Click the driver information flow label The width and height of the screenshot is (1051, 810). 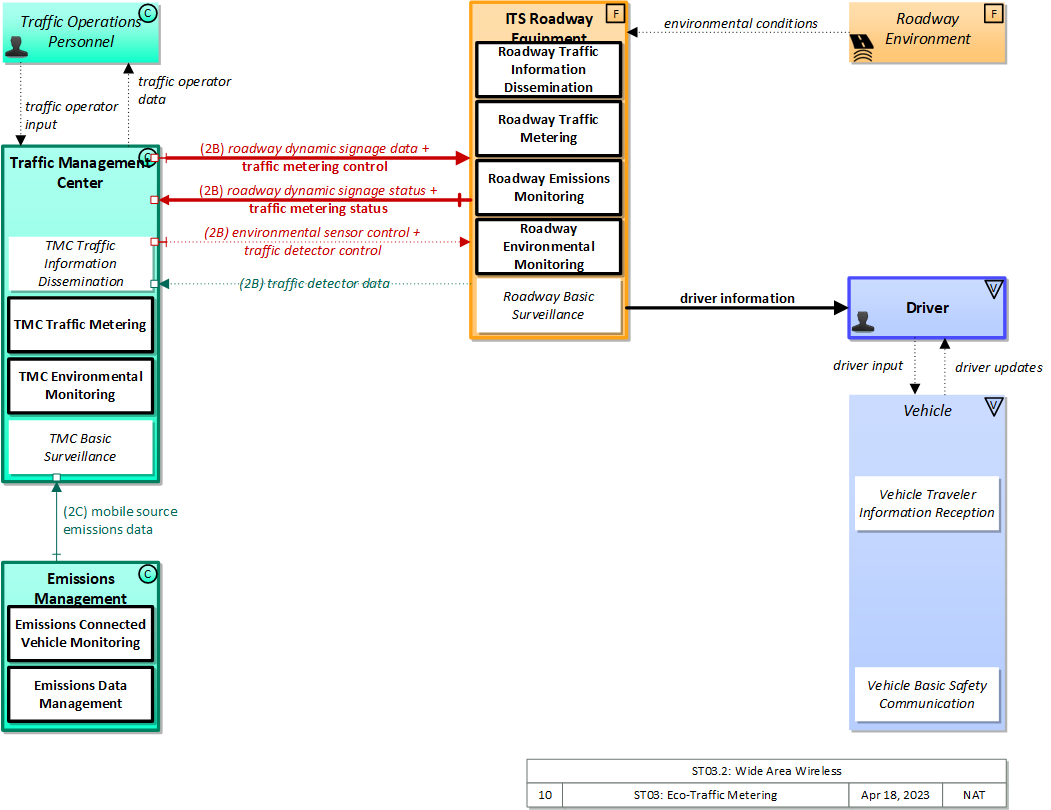[737, 298]
